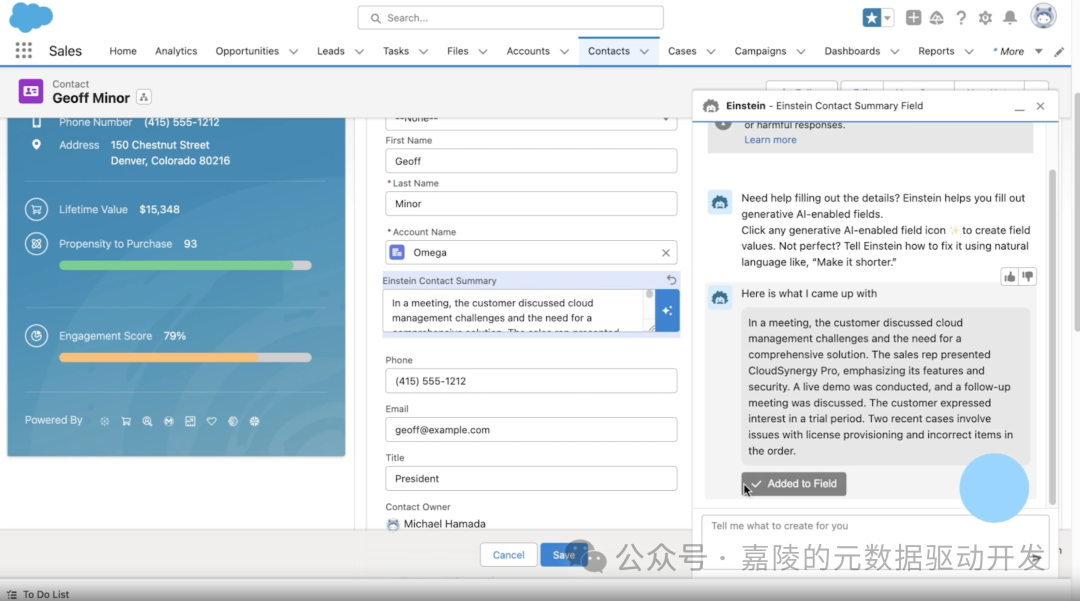
Task: Expand the Files dropdown chevron
Action: (483, 52)
